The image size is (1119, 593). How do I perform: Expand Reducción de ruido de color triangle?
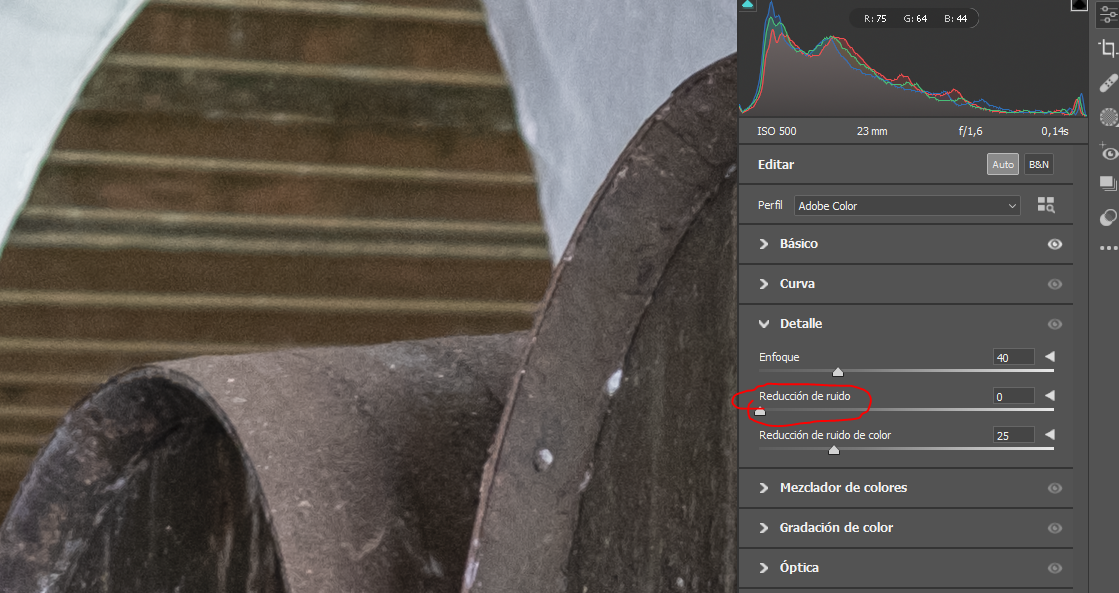[x=1049, y=434]
